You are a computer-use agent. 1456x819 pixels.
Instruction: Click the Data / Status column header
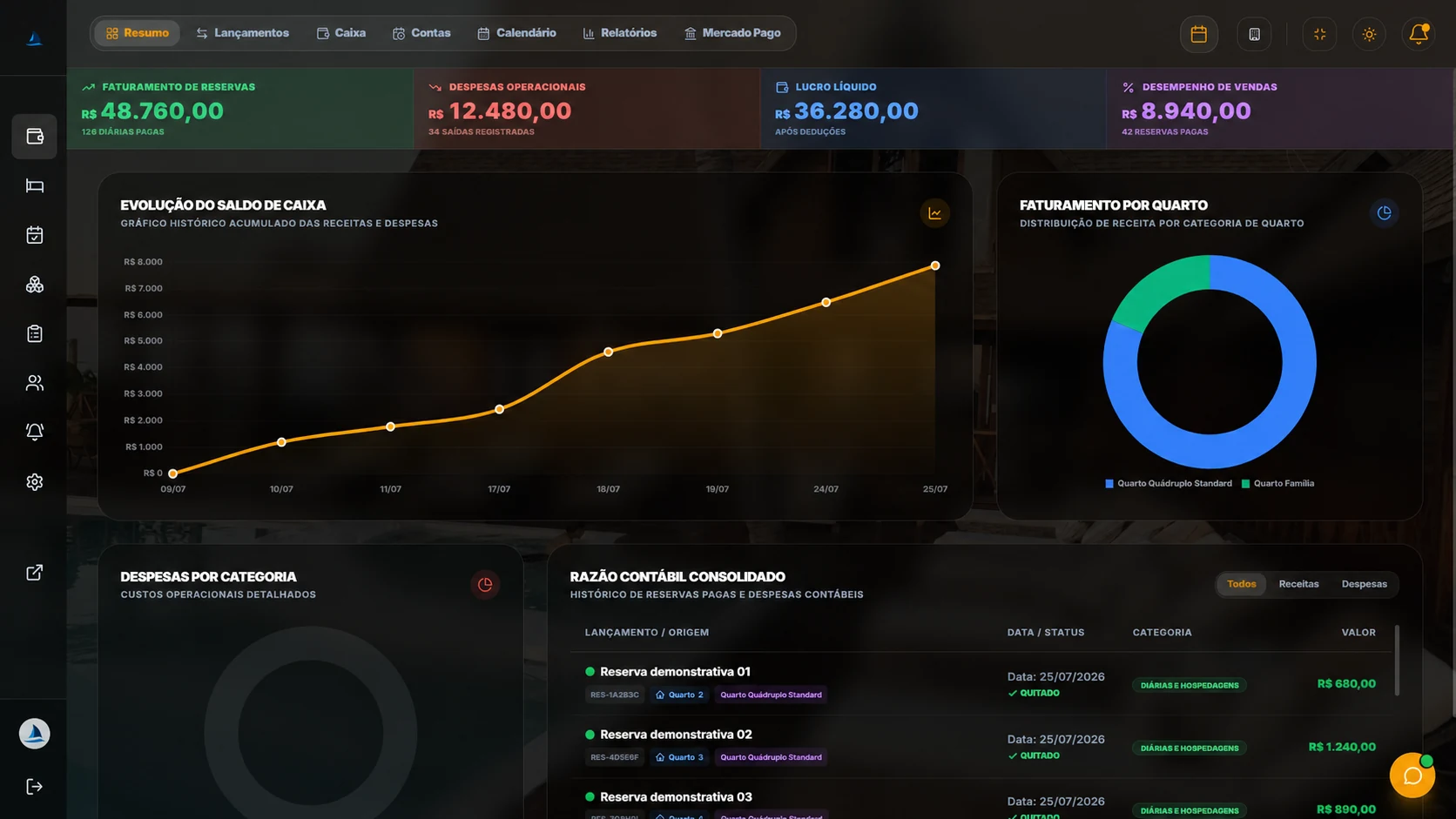tap(1046, 633)
